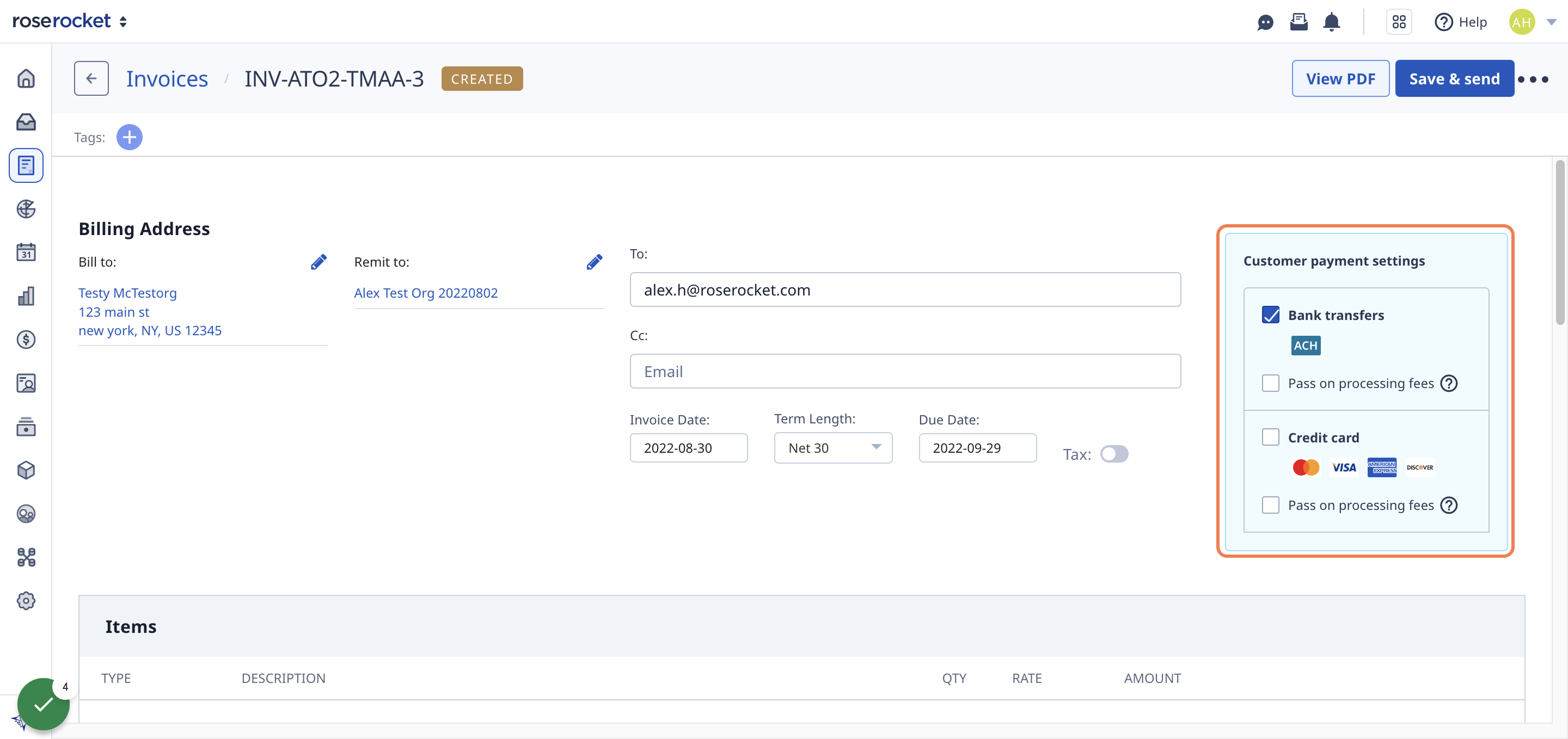The image size is (1568, 739).
Task: Select the invoices document sidebar icon
Action: [26, 165]
